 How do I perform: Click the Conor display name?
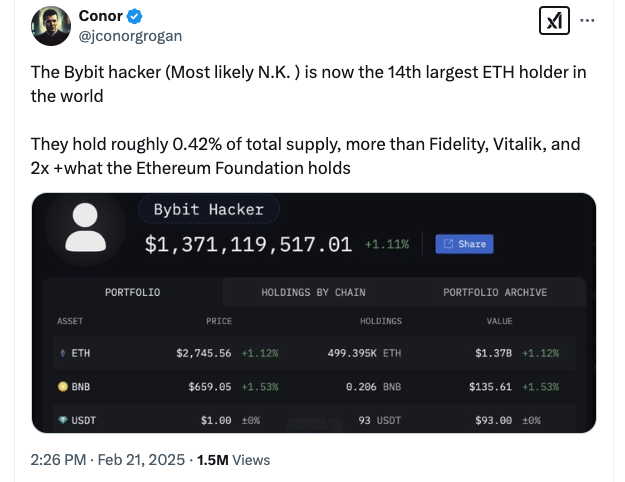[x=100, y=16]
